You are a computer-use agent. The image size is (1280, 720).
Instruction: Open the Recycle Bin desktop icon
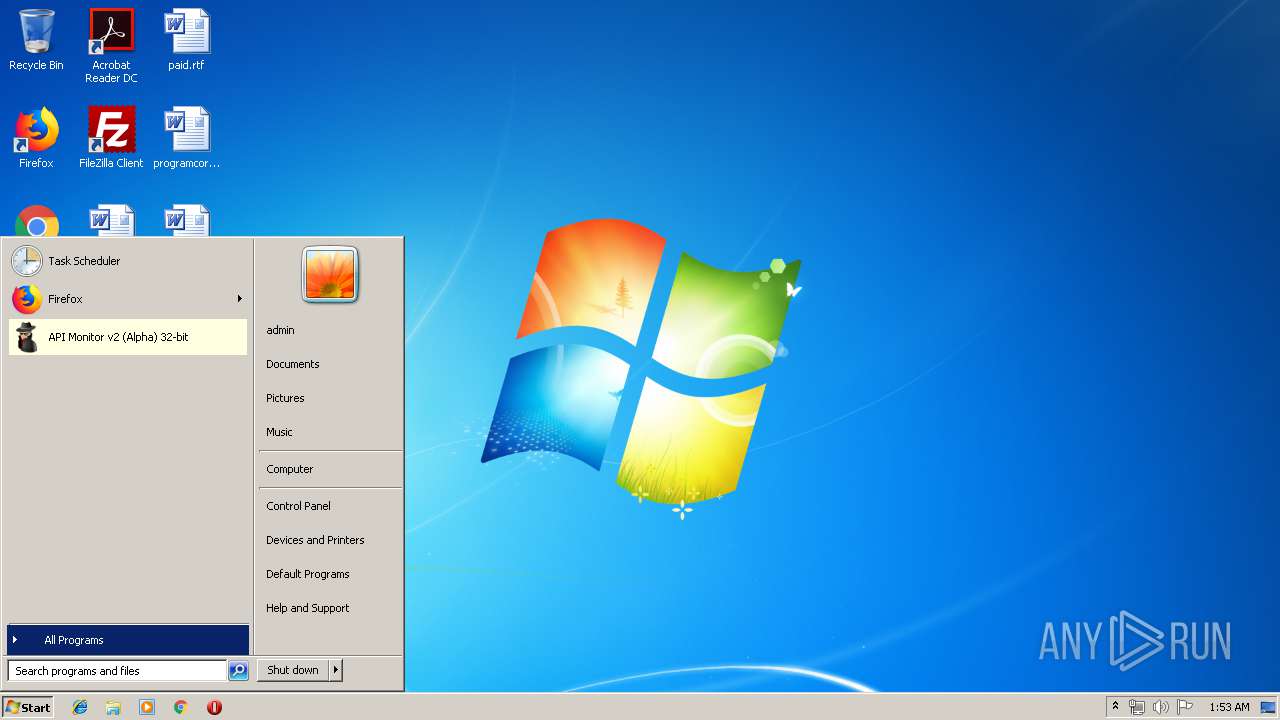pos(36,41)
